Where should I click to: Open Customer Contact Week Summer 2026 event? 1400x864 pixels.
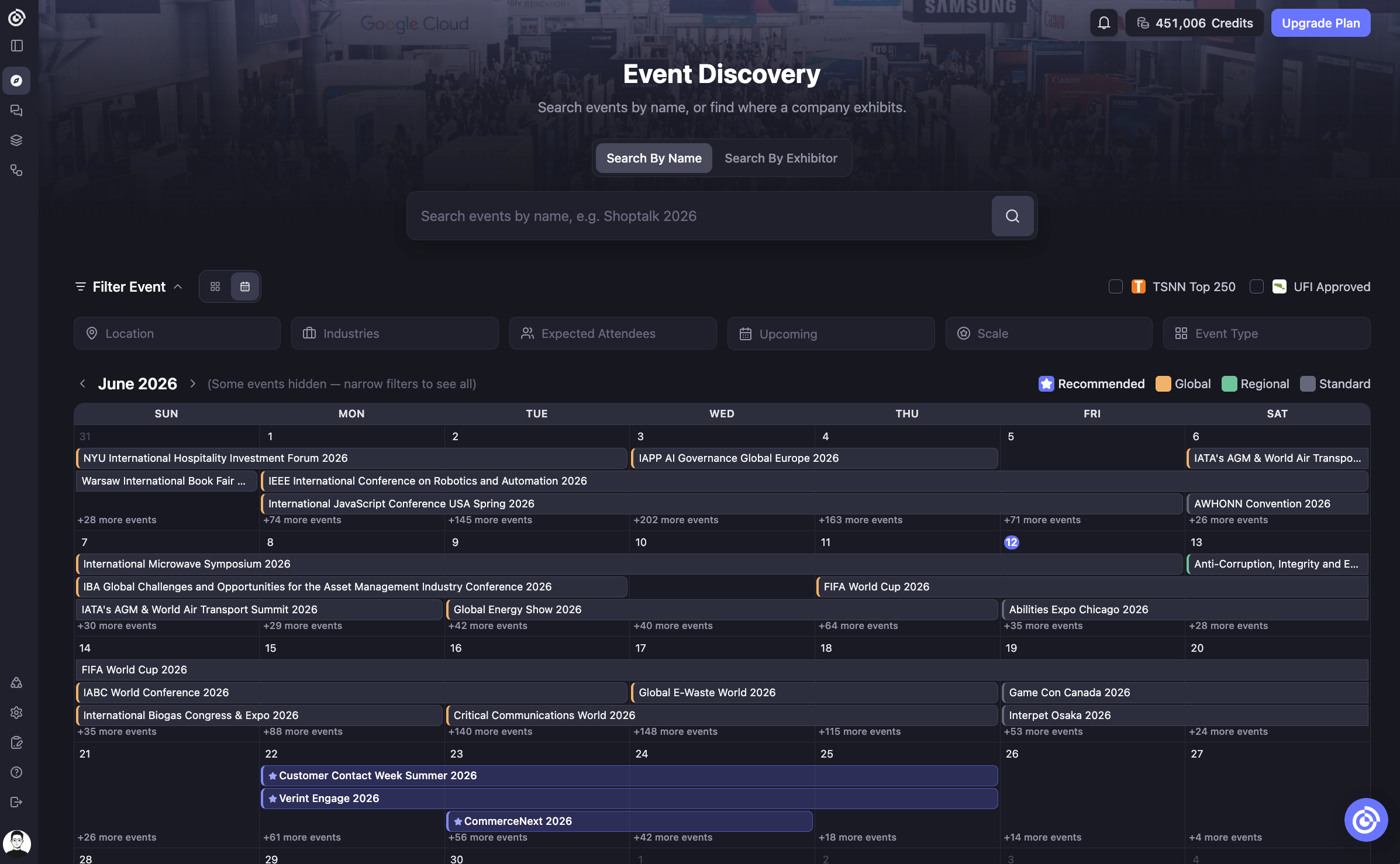(629, 776)
